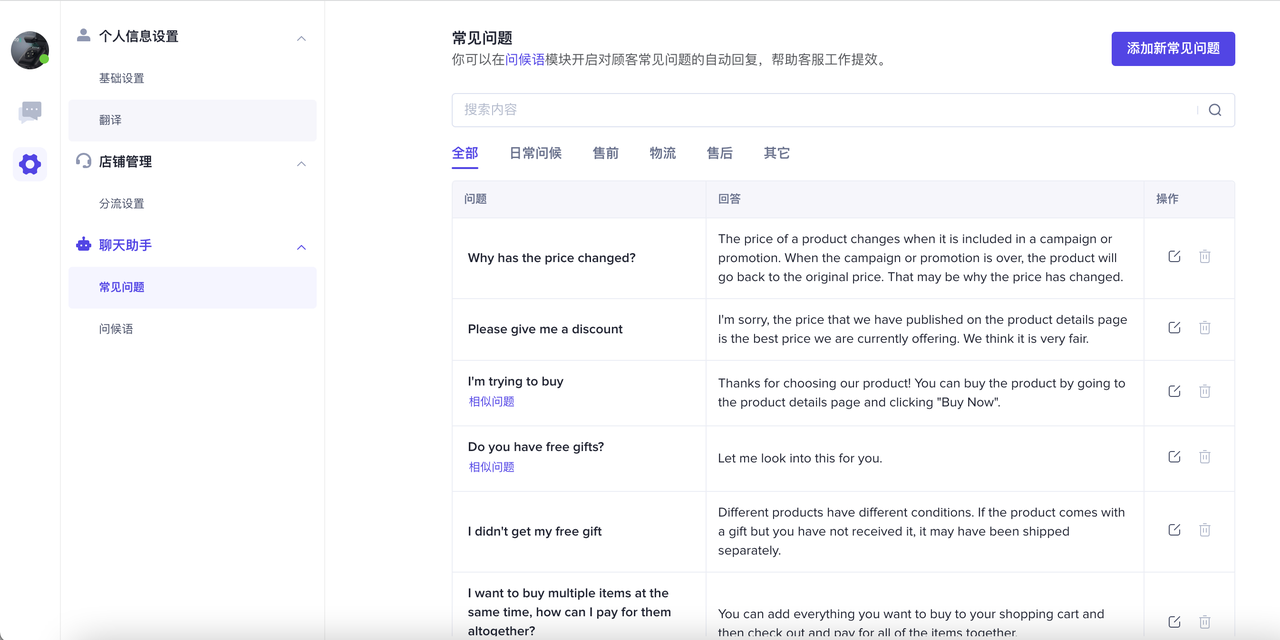Viewport: 1280px width, 640px height.
Task: Switch to the 物流 tab
Action: (662, 153)
